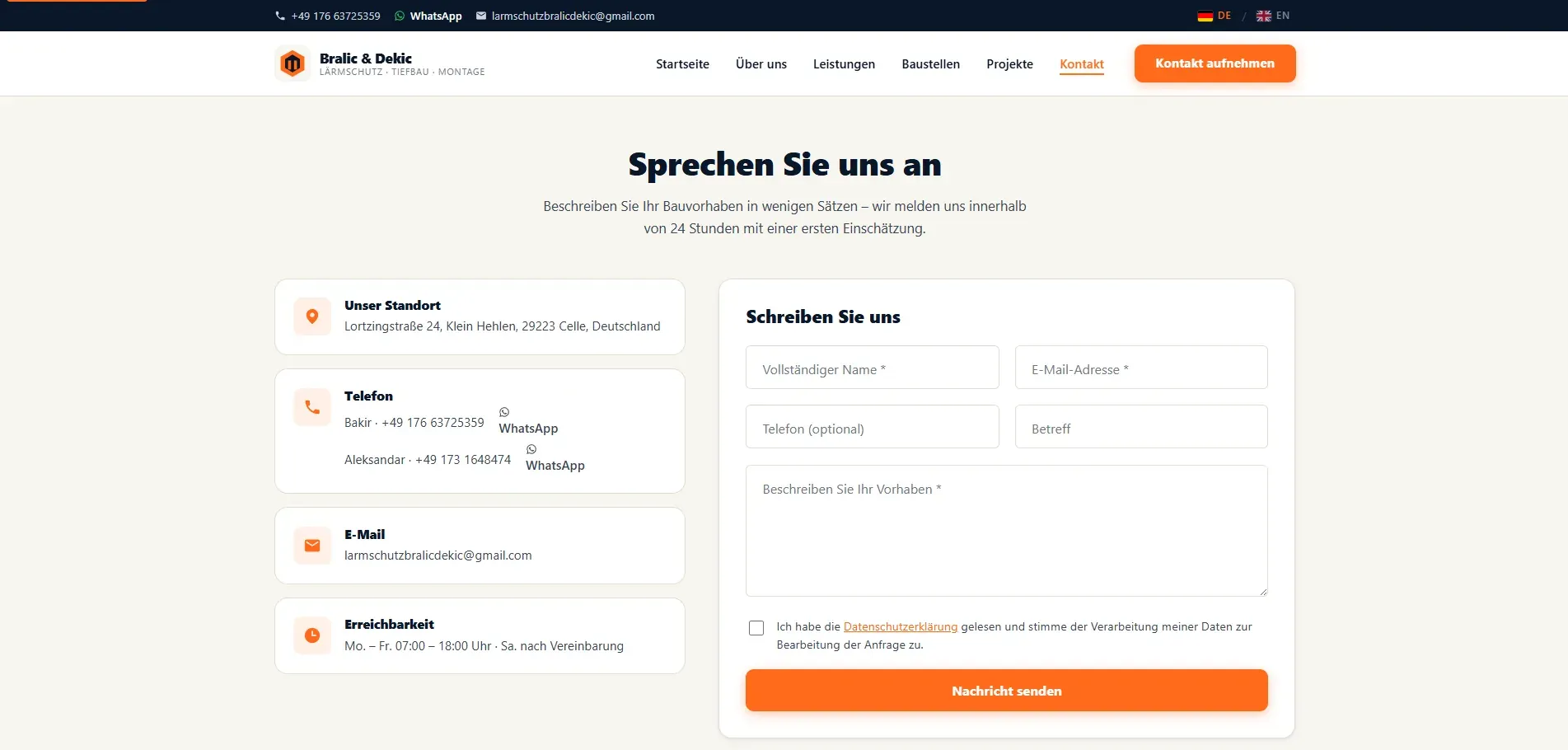This screenshot has width=1568, height=750.
Task: Focus the E-Mail-Adresse field
Action: click(1141, 368)
